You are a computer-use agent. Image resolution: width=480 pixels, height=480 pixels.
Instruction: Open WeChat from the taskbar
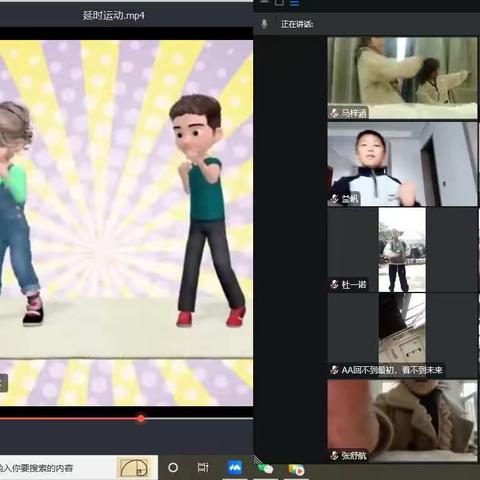click(265, 468)
